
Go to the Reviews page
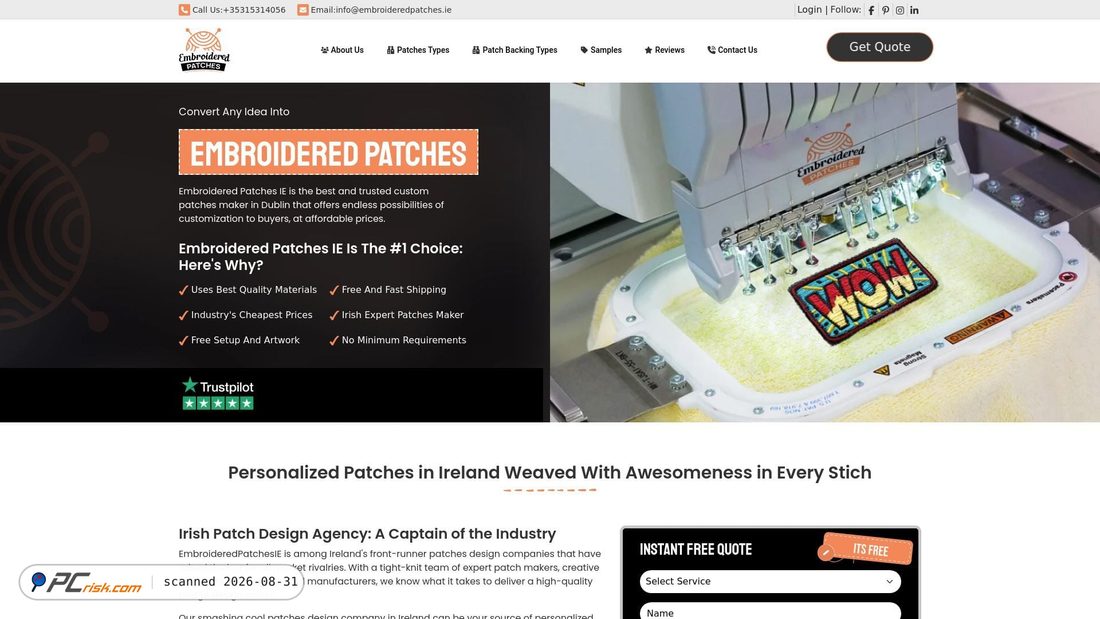coord(664,50)
